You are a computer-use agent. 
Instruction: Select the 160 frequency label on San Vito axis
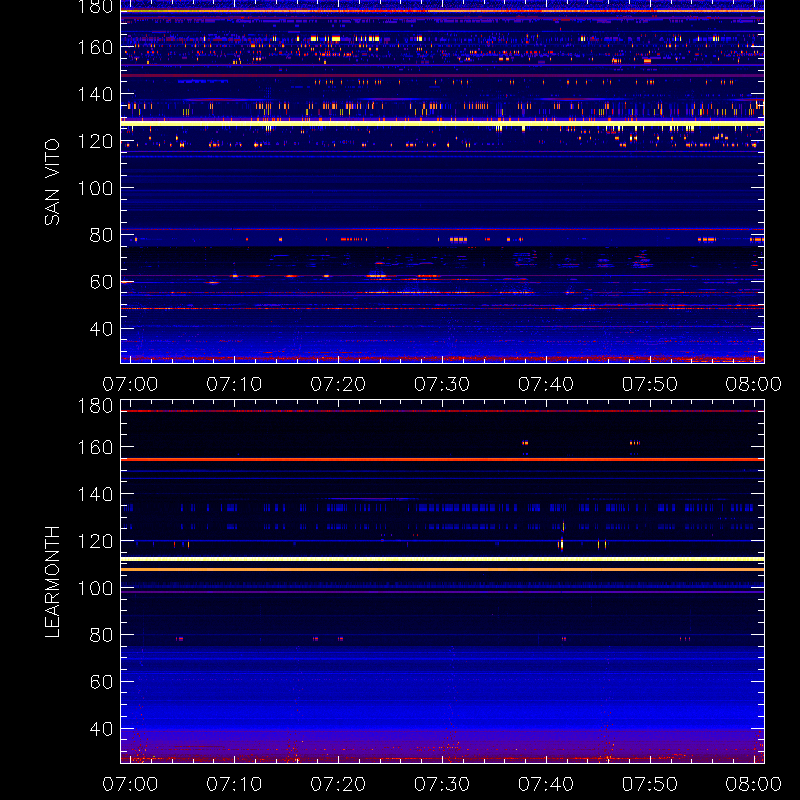click(x=95, y=47)
